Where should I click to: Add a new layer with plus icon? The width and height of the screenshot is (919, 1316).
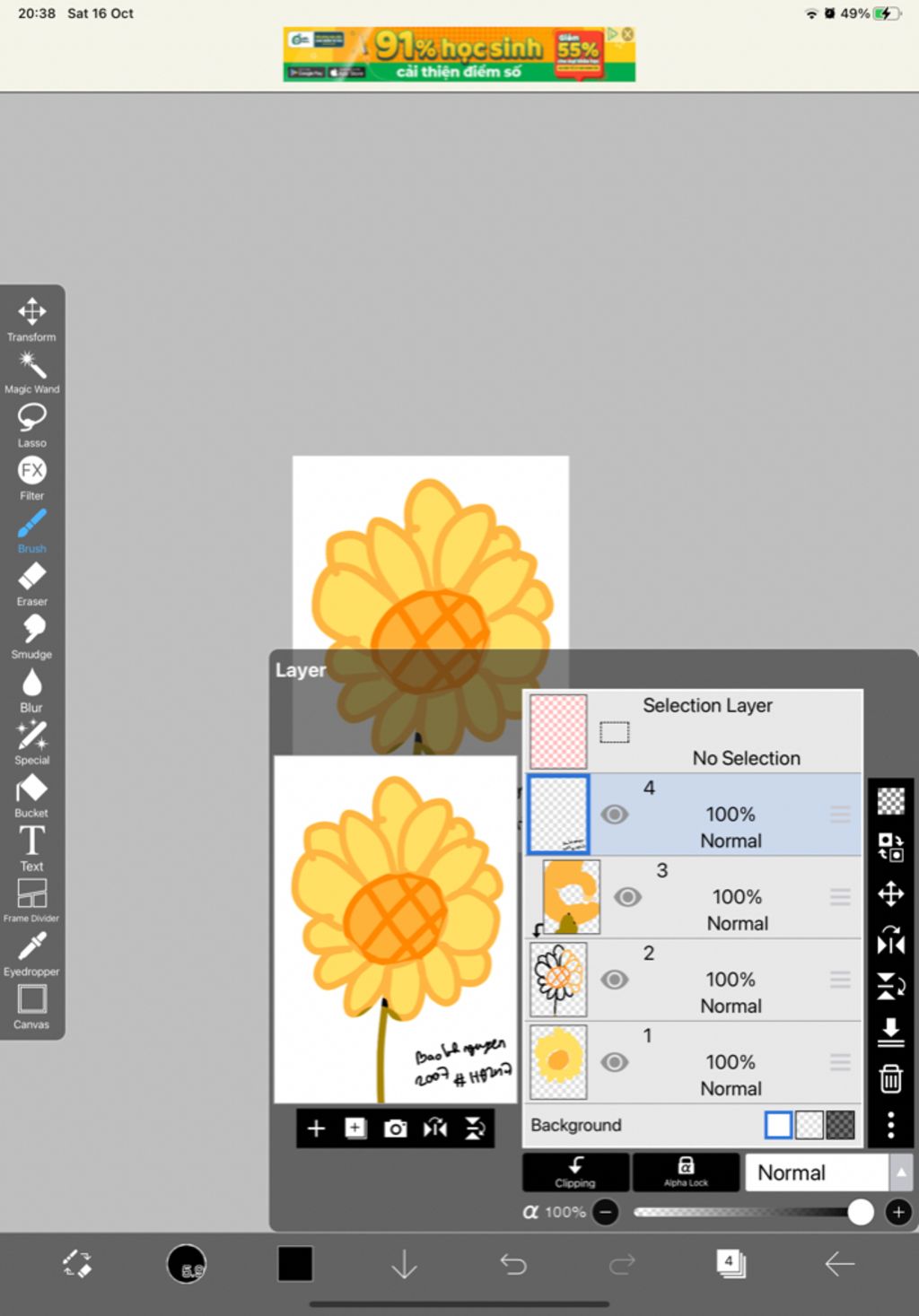tap(316, 1129)
